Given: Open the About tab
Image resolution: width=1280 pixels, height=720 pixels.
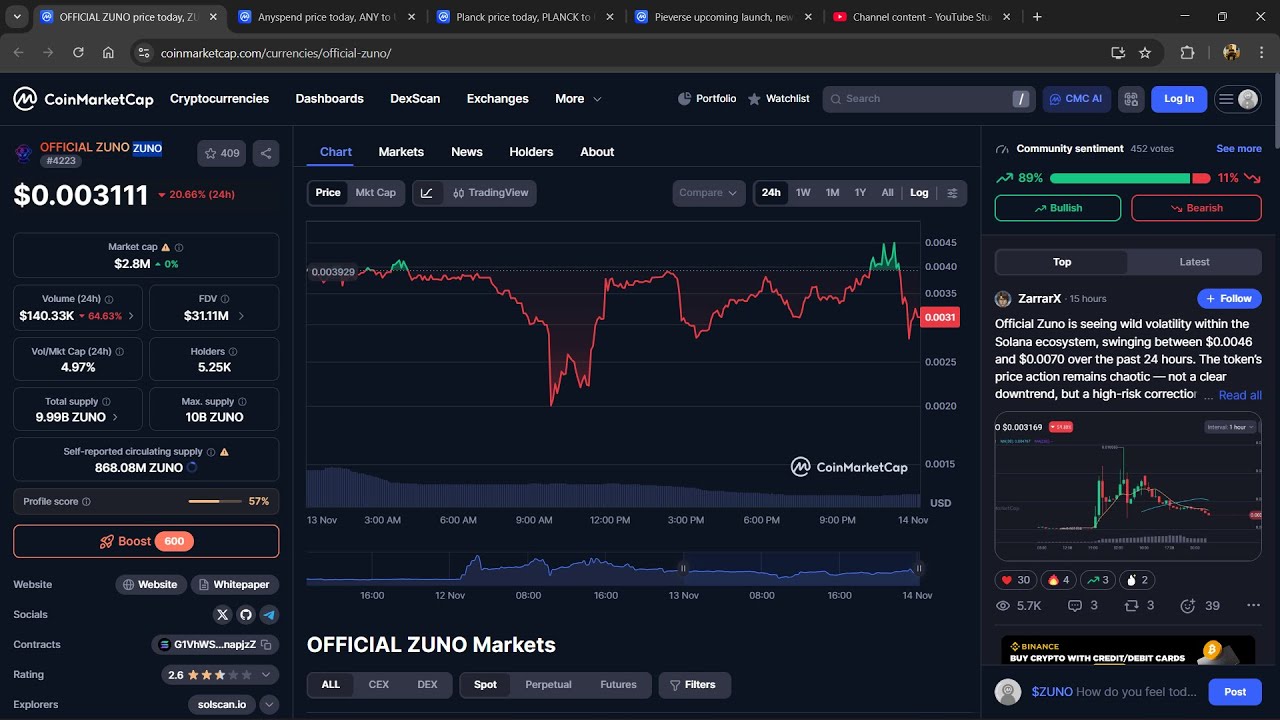Looking at the screenshot, I should point(597,152).
